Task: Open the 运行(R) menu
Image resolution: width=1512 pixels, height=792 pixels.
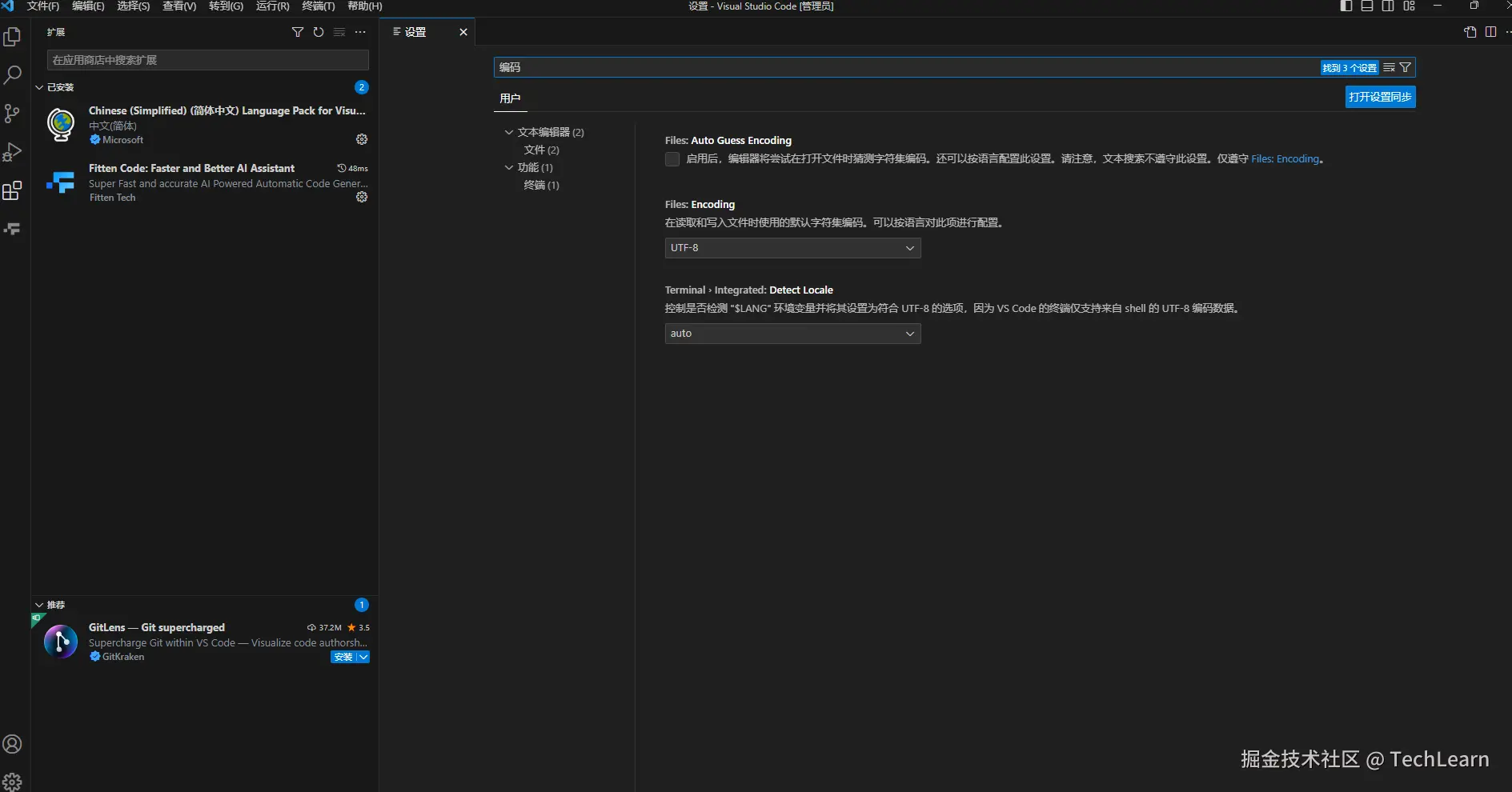Action: coord(272,6)
